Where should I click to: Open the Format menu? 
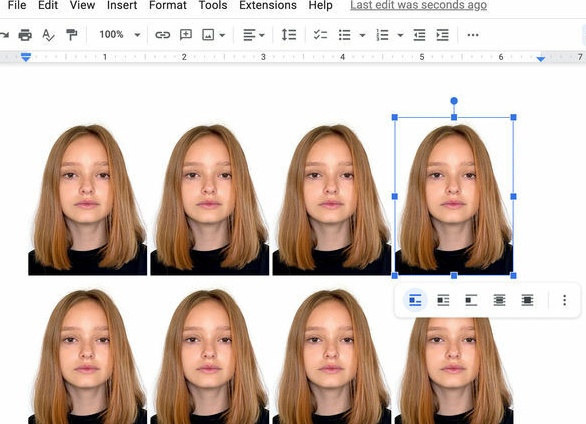168,5
